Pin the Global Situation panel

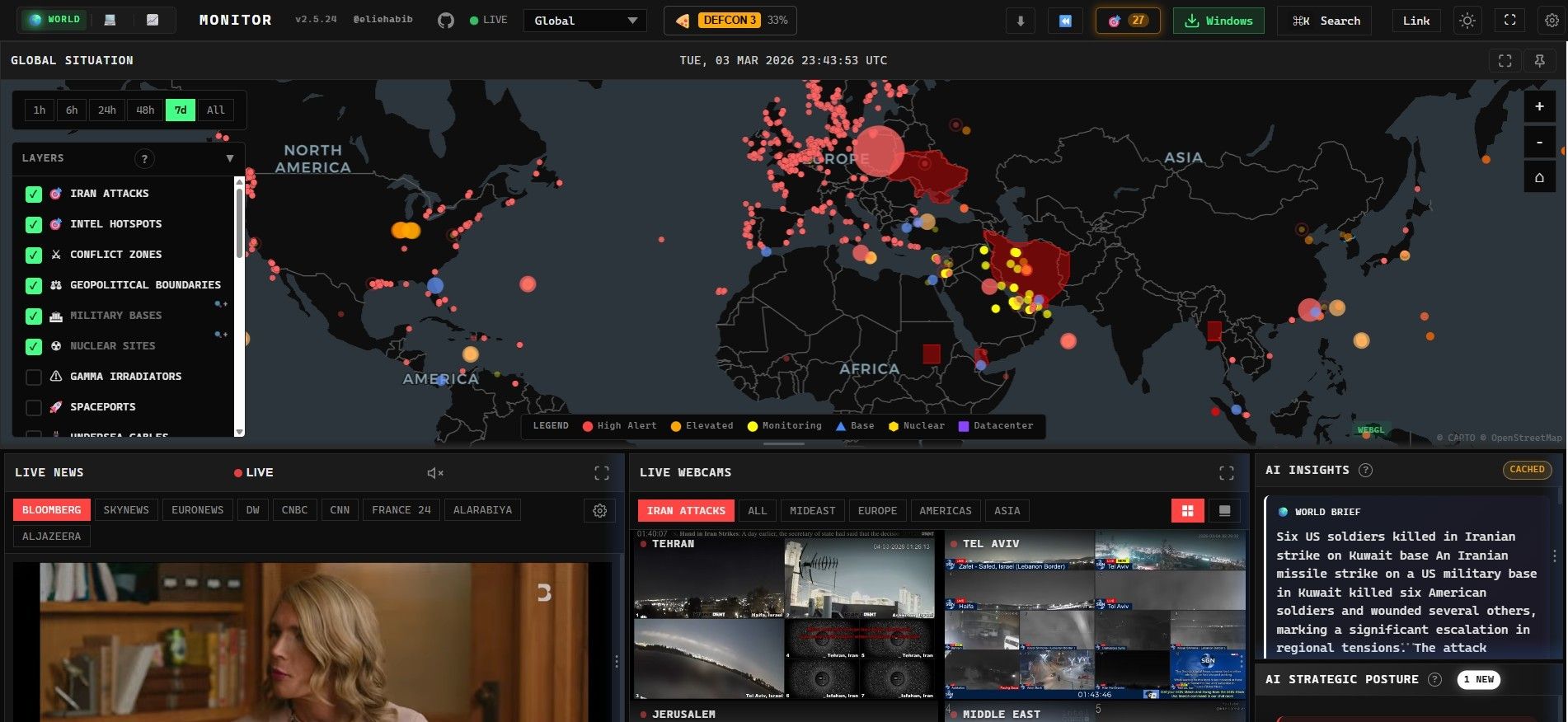click(x=1539, y=60)
